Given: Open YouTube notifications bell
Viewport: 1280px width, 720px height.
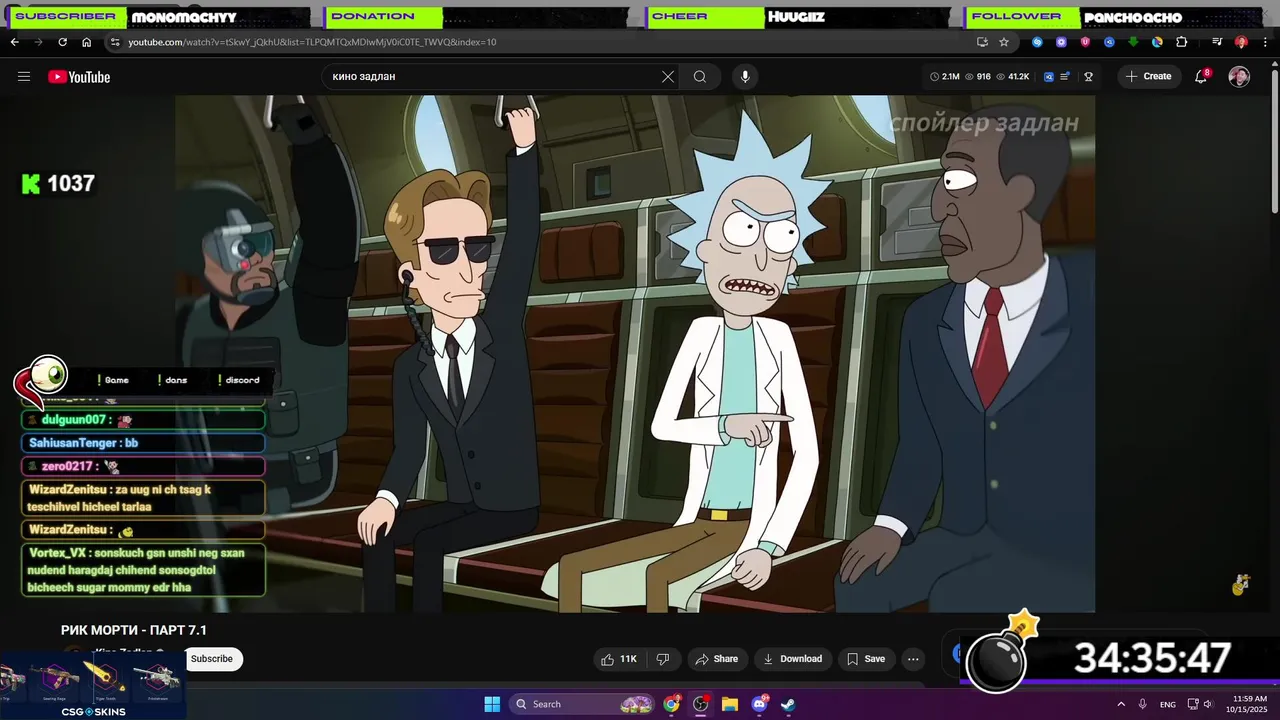Looking at the screenshot, I should (1202, 77).
